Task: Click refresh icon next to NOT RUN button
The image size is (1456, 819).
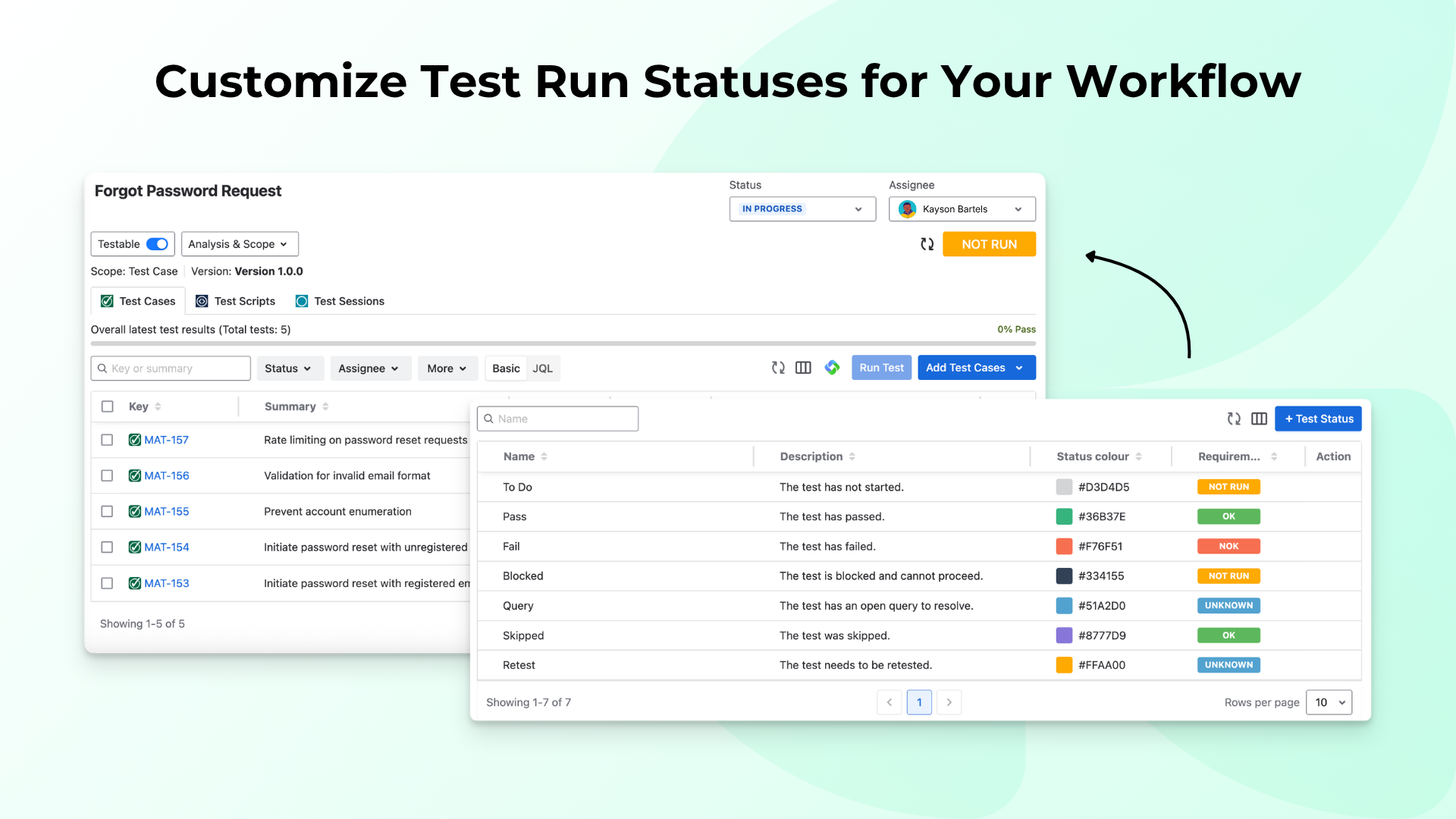Action: pyautogui.click(x=927, y=244)
